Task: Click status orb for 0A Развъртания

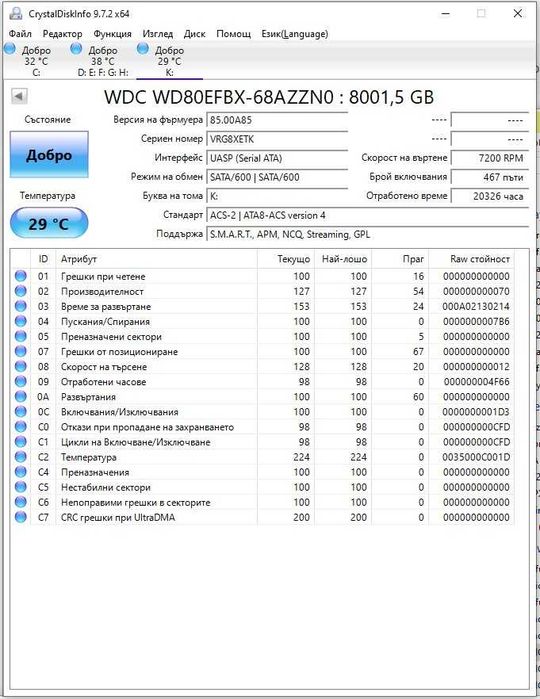Action: point(21,396)
